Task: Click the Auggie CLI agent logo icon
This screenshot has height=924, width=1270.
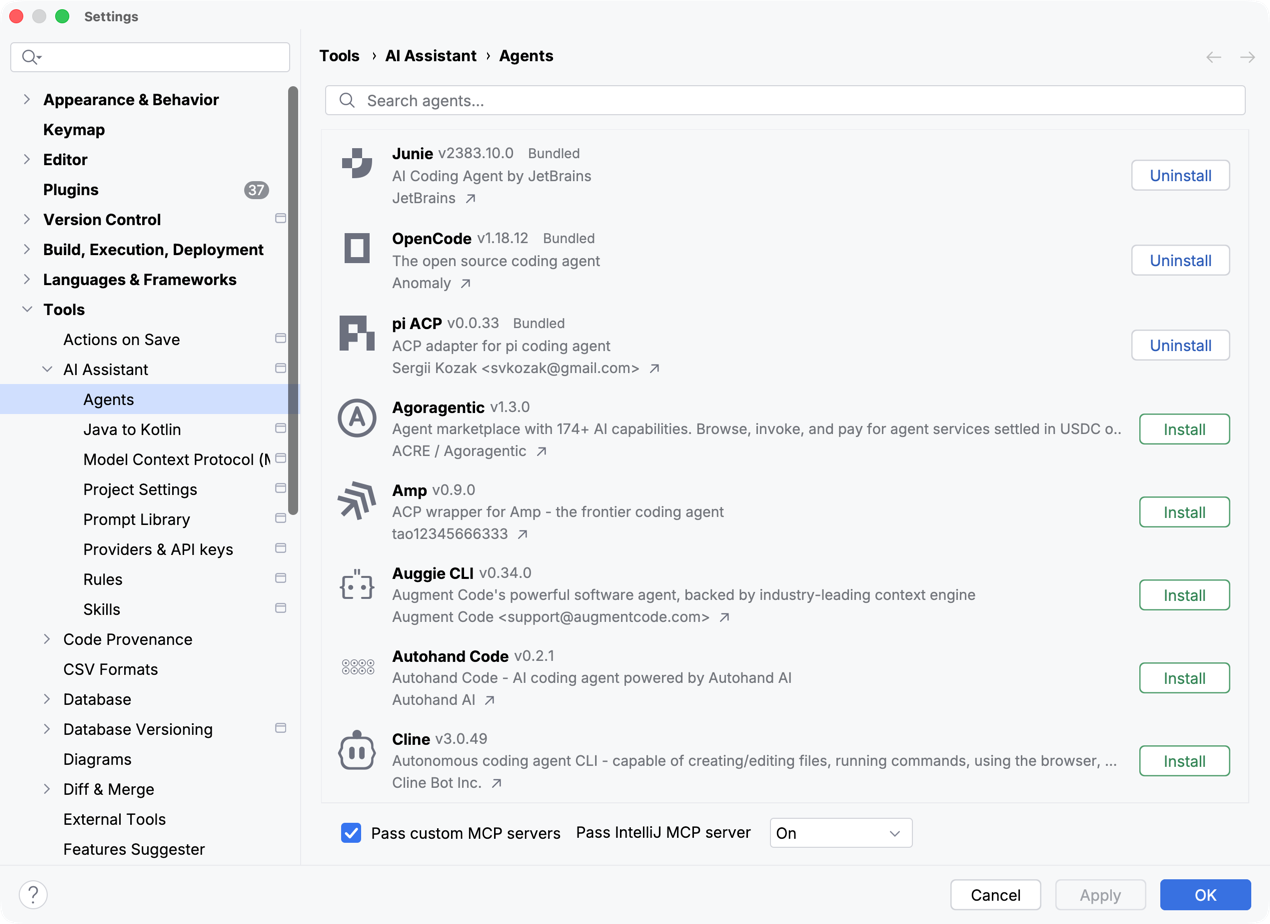Action: 357,585
